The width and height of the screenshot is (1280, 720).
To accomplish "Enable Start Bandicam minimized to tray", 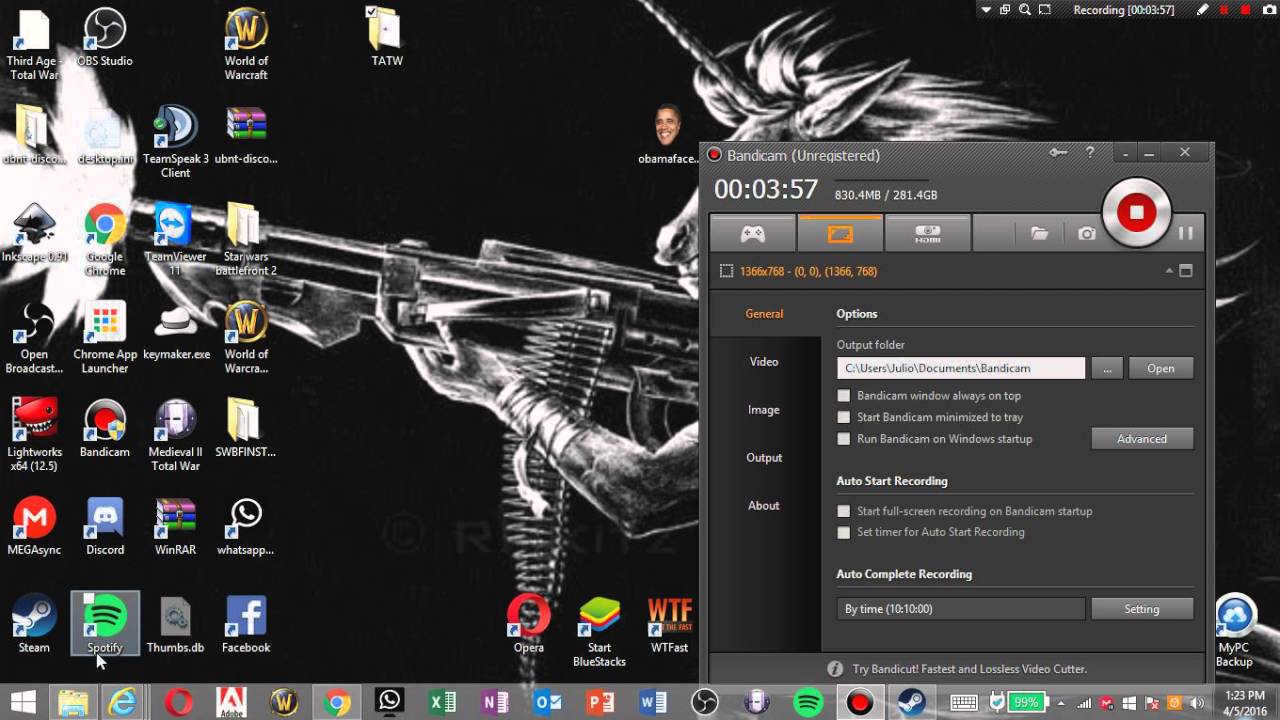I will pos(844,418).
